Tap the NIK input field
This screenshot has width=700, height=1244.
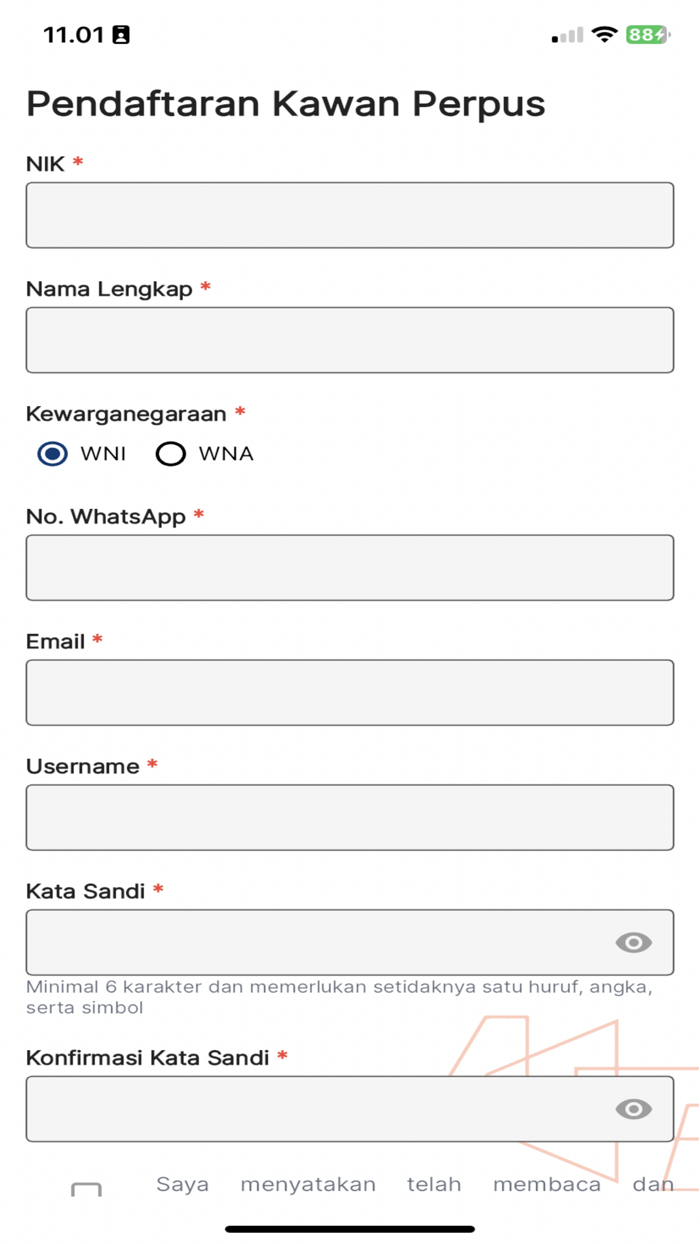(349, 215)
